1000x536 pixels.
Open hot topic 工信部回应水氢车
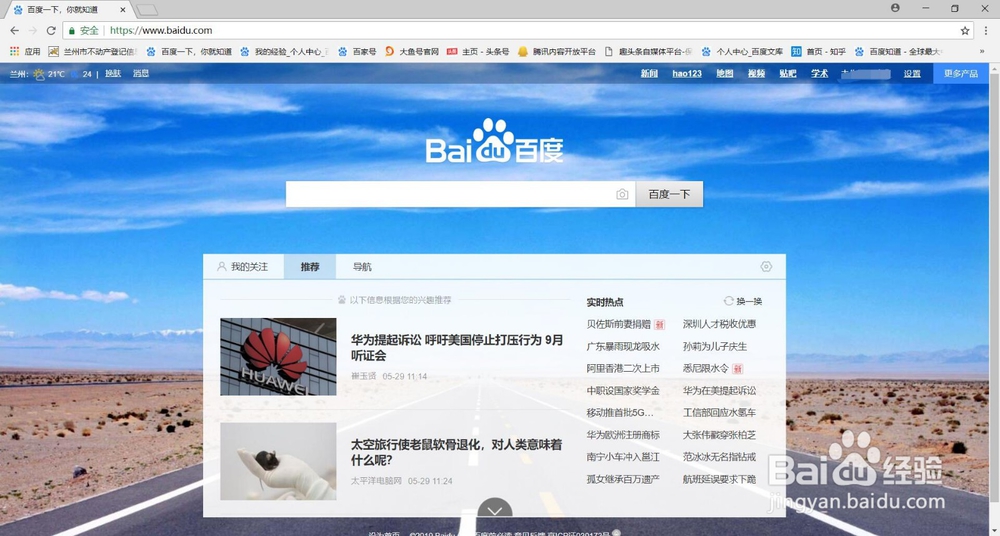click(x=719, y=413)
